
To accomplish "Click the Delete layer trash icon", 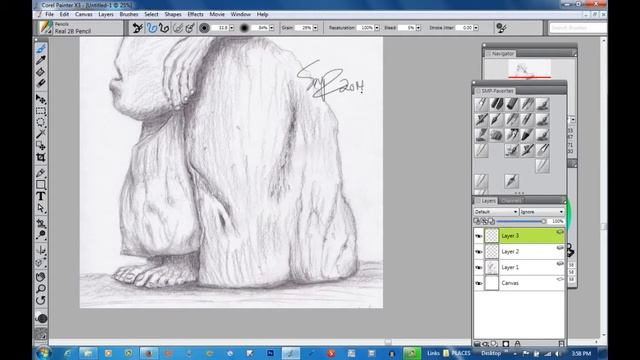I will [x=561, y=344].
